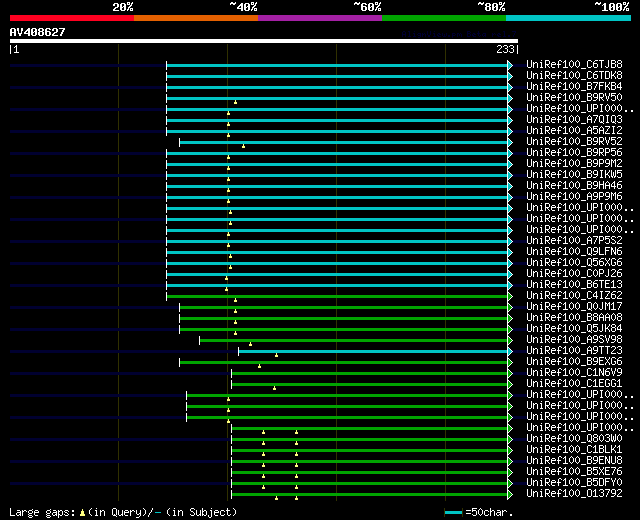Click the white query sequence bar
The height and width of the screenshot is (520, 640).
[264, 41]
